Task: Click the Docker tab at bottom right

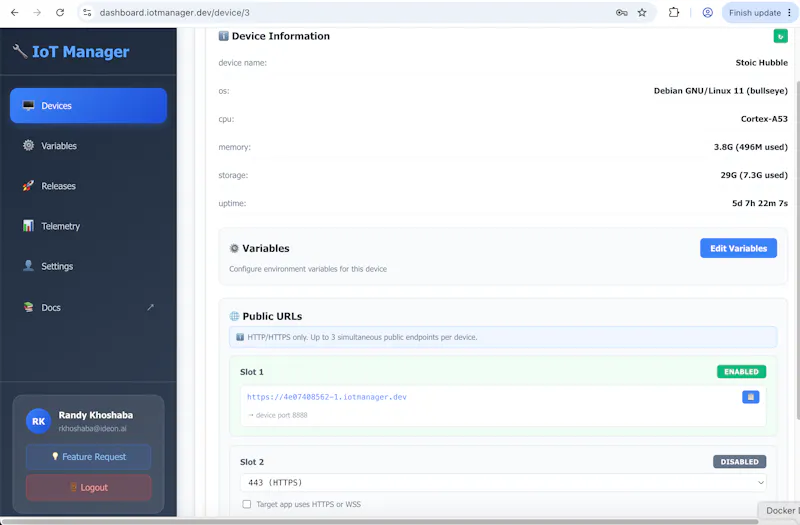Action: (779, 510)
